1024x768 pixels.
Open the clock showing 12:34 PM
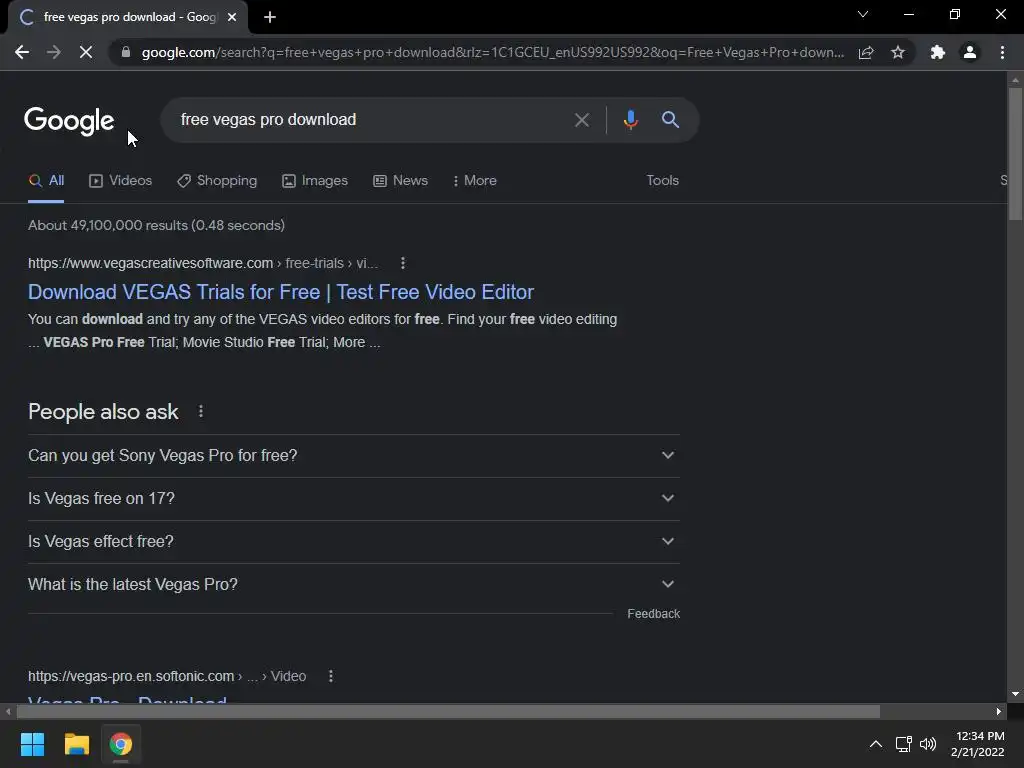pyautogui.click(x=978, y=744)
